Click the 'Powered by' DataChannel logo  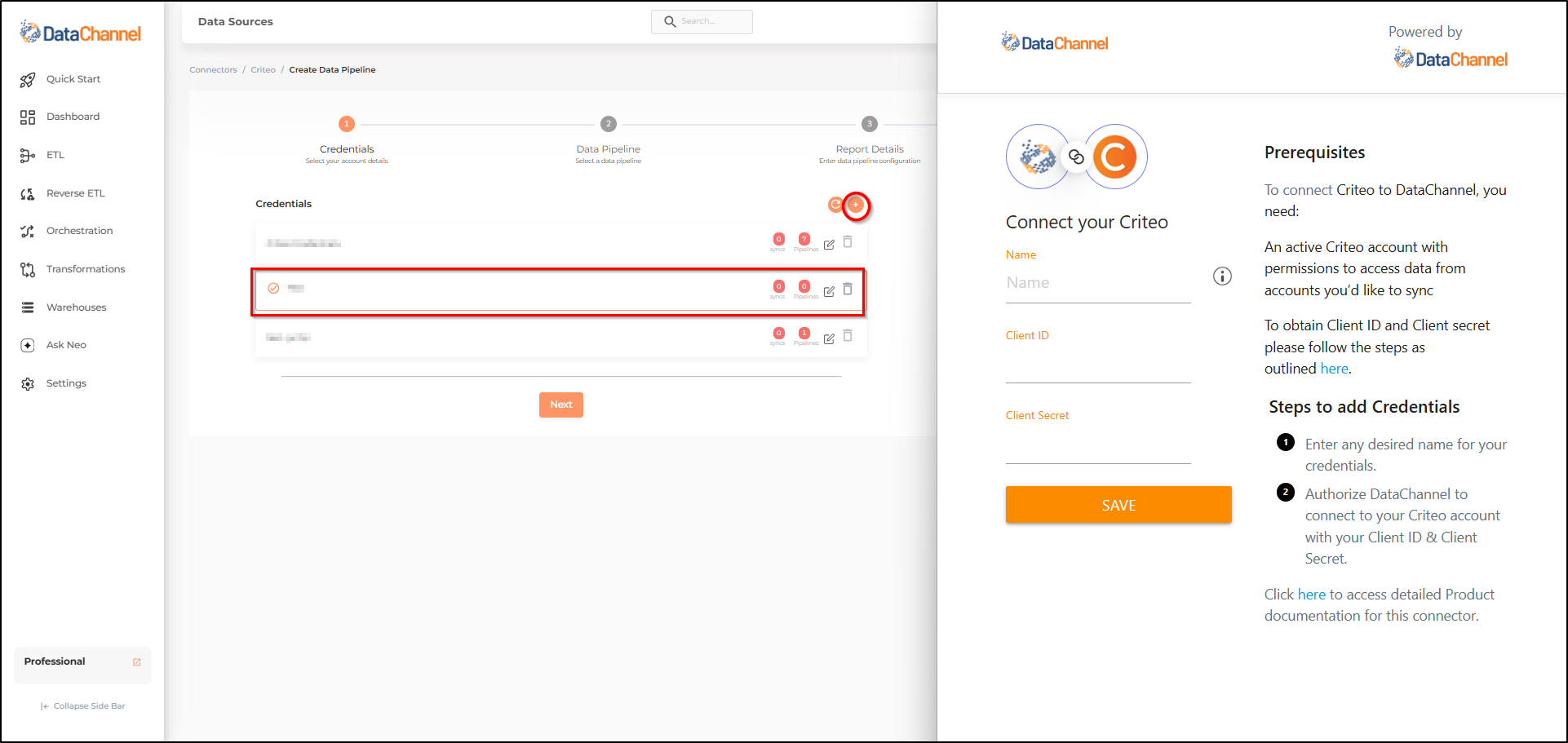pos(1451,59)
